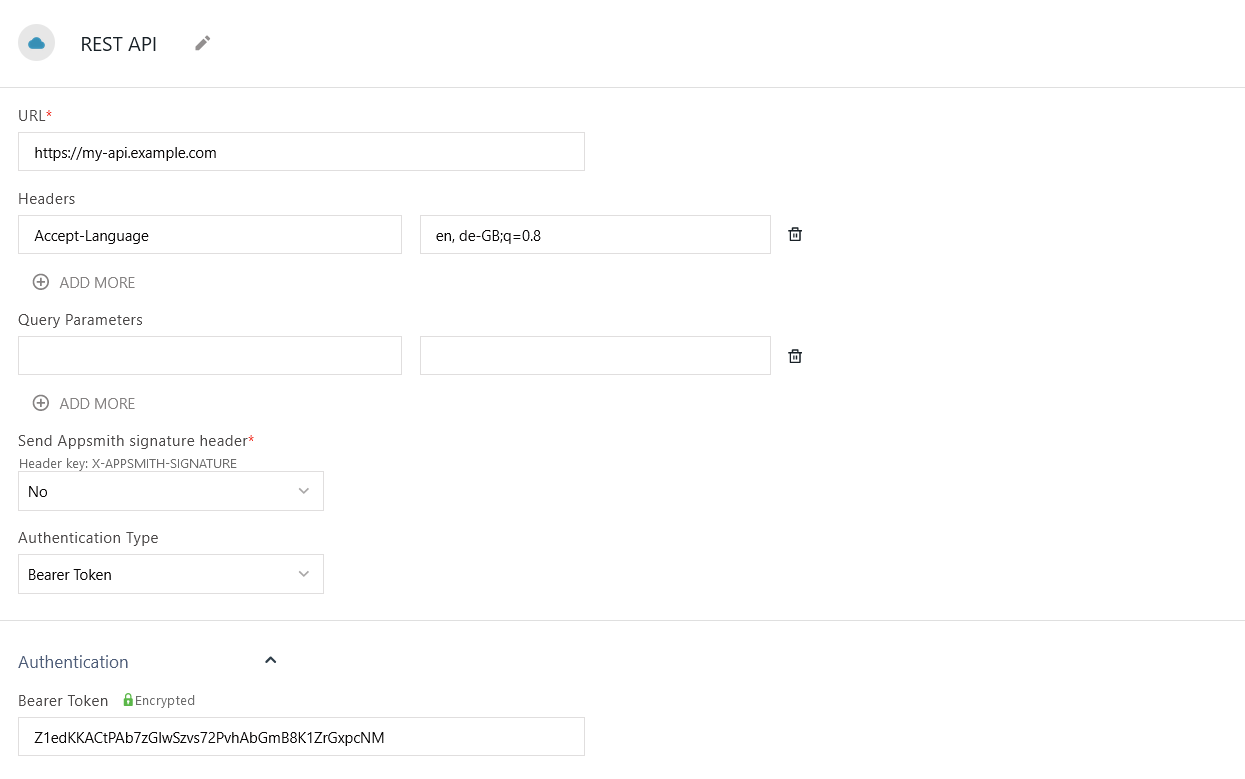
Task: Click the Authentication section heading
Action: point(73,661)
